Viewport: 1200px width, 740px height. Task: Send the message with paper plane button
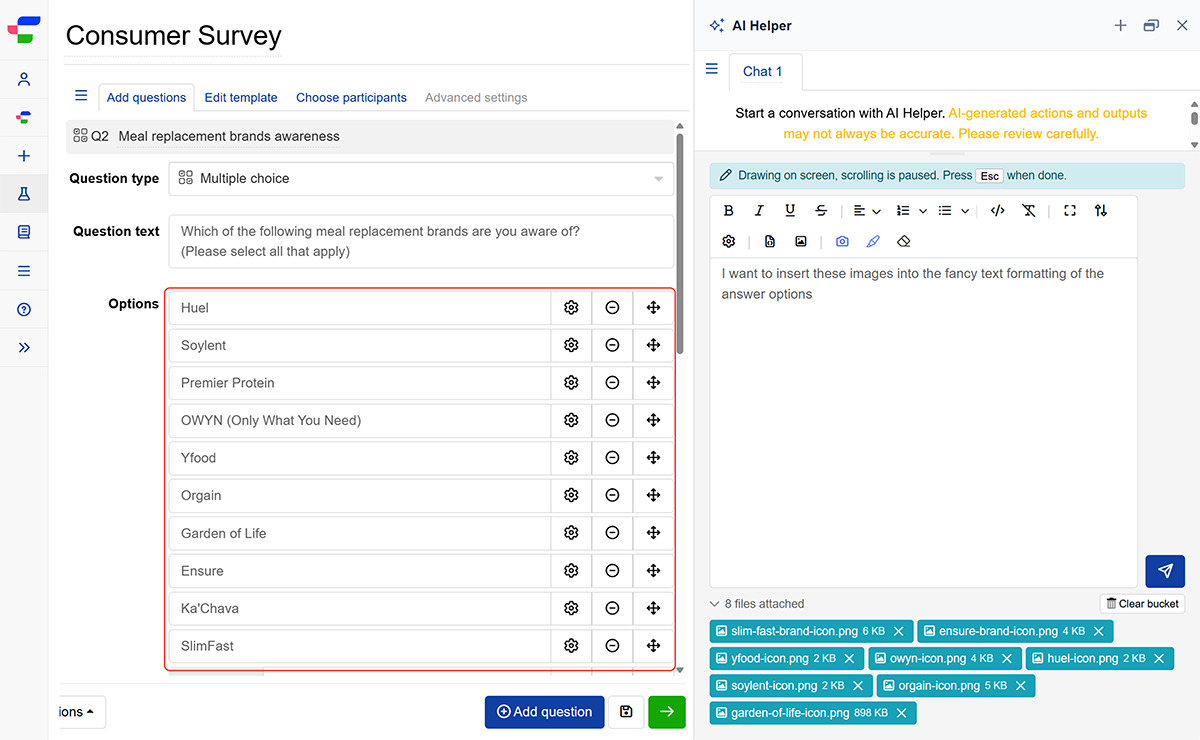(1165, 571)
